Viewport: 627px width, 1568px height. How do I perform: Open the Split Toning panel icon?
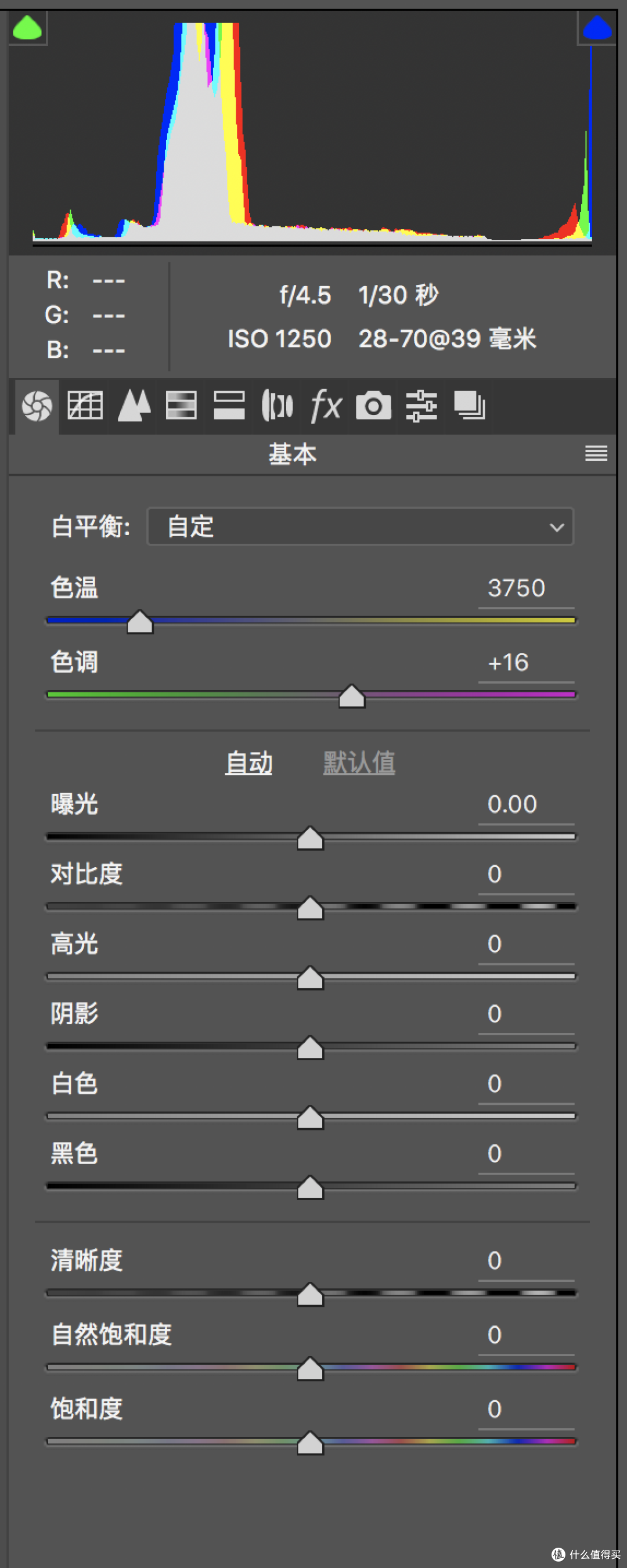click(x=229, y=406)
